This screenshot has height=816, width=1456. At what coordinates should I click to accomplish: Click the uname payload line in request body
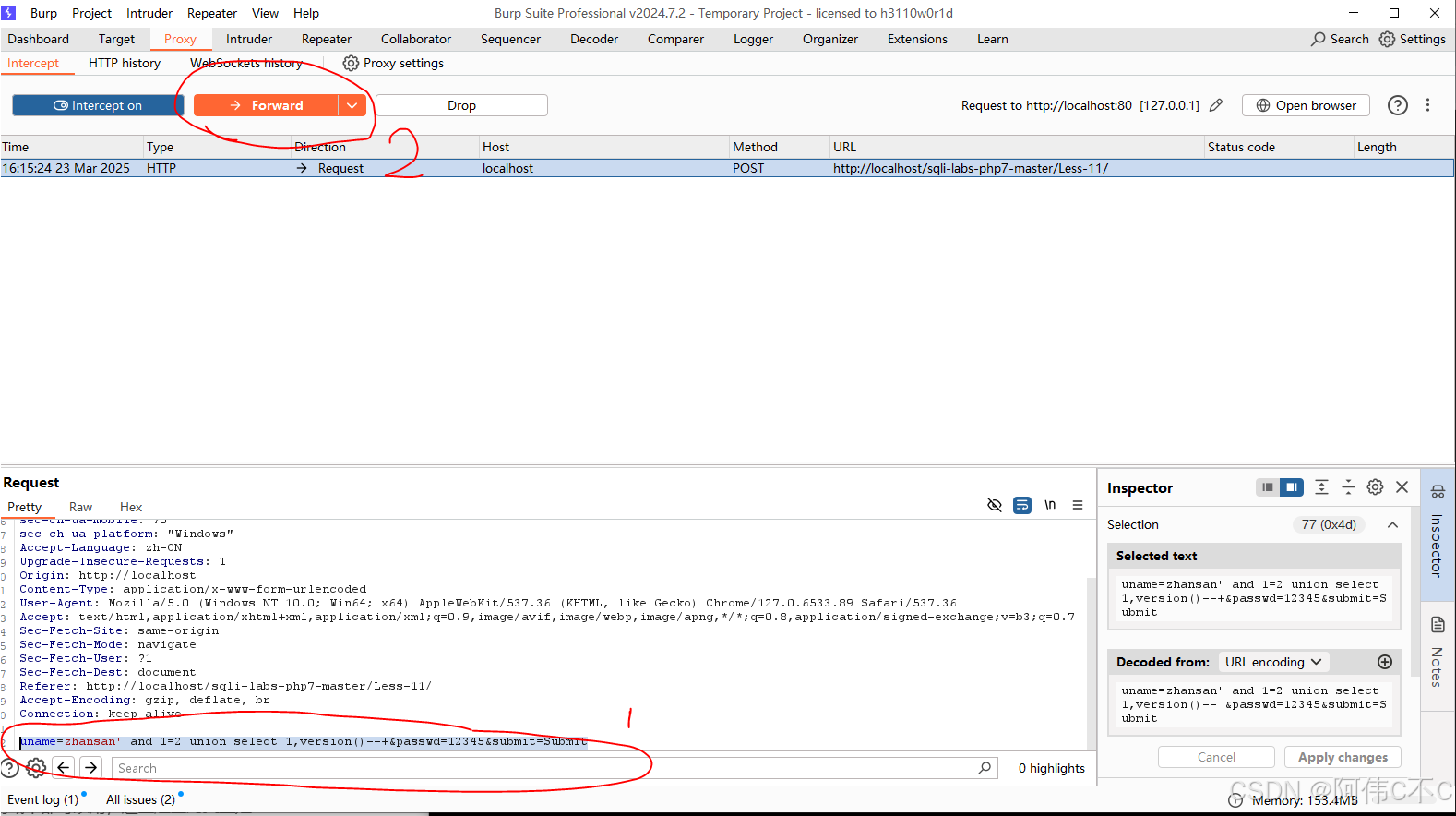point(304,741)
